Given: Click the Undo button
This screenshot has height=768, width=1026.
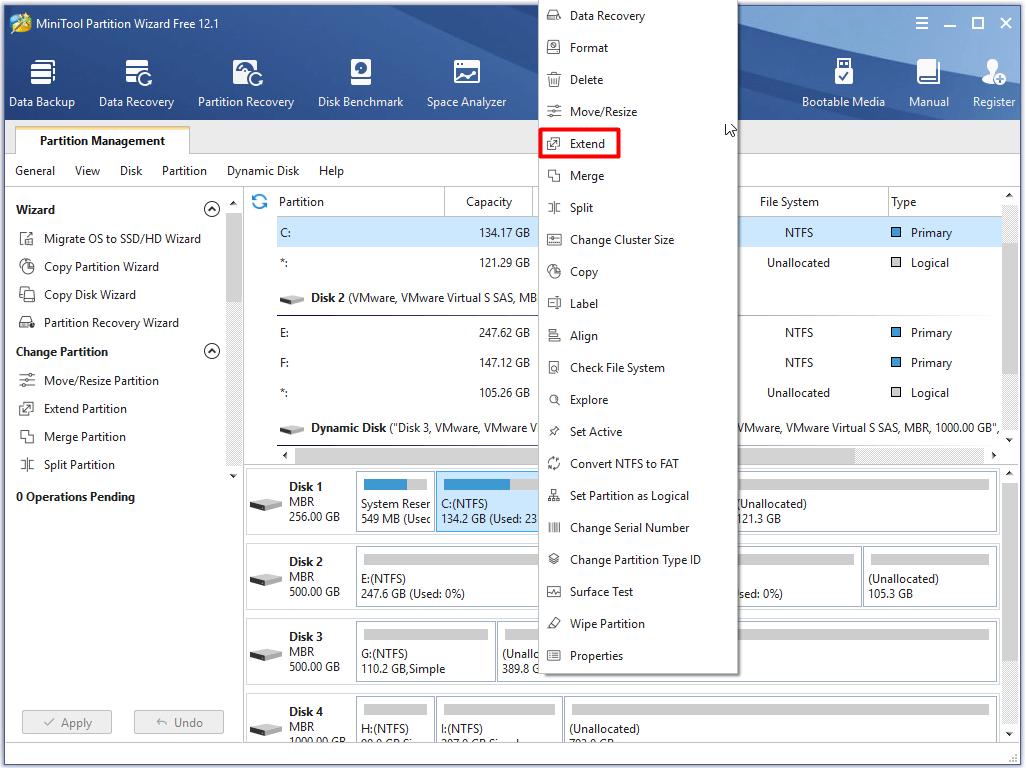Looking at the screenshot, I should [178, 721].
